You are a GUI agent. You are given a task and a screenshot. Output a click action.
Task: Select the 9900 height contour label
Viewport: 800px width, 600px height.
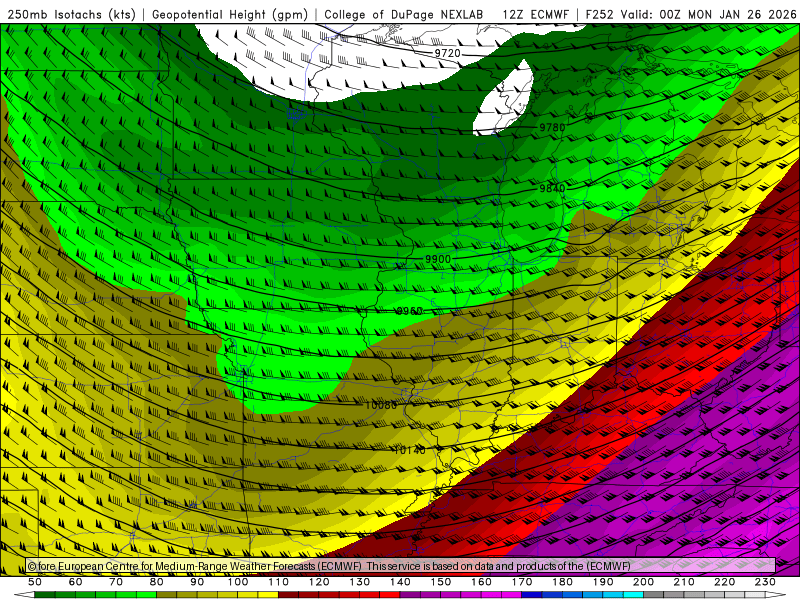pos(438,259)
